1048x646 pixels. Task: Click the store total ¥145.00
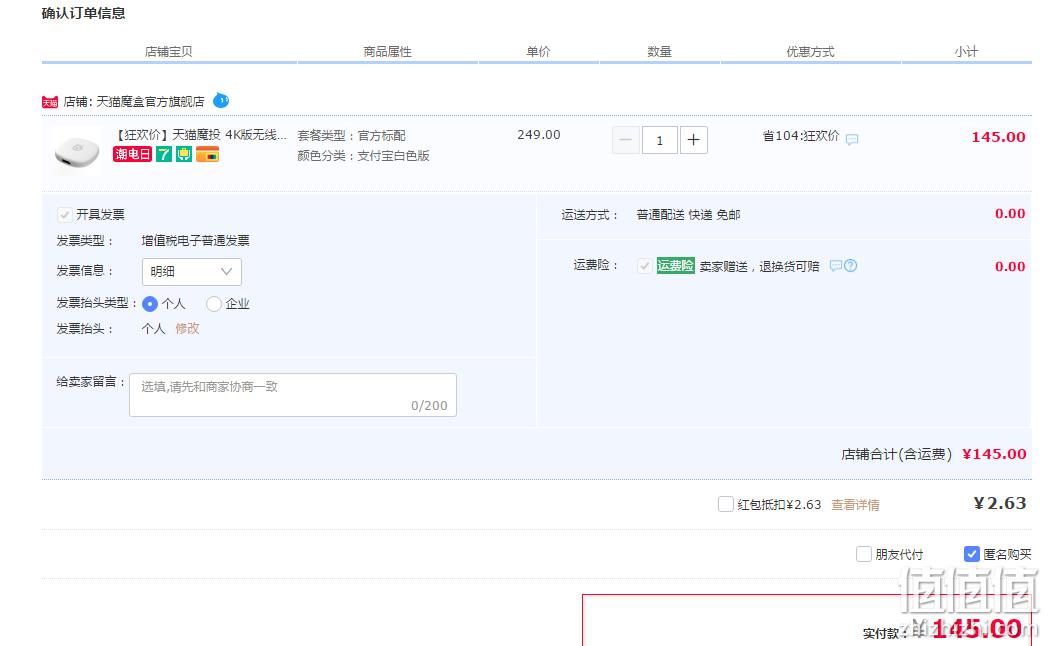coord(995,454)
